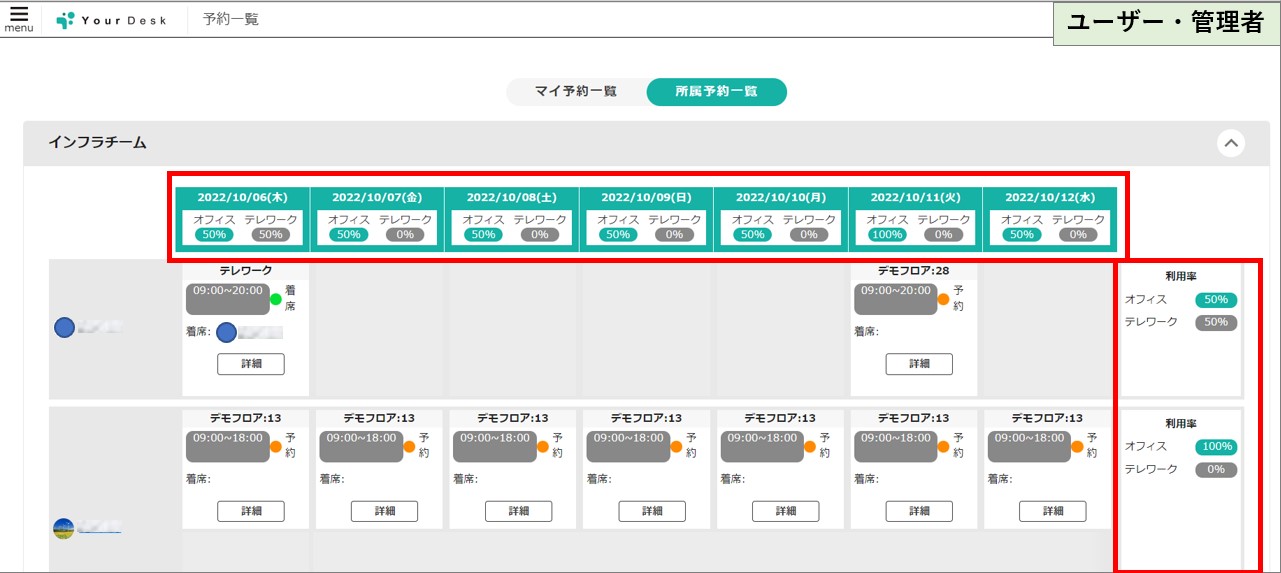Image resolution: width=1281 pixels, height=573 pixels.
Task: Select 所属予約一覧 tab
Action: [x=716, y=92]
